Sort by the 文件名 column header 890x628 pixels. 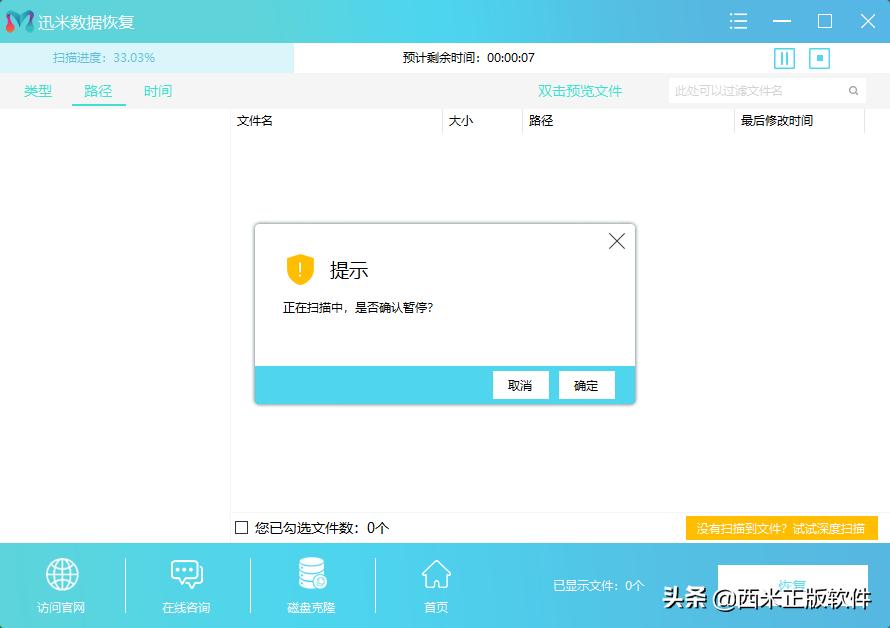click(336, 120)
